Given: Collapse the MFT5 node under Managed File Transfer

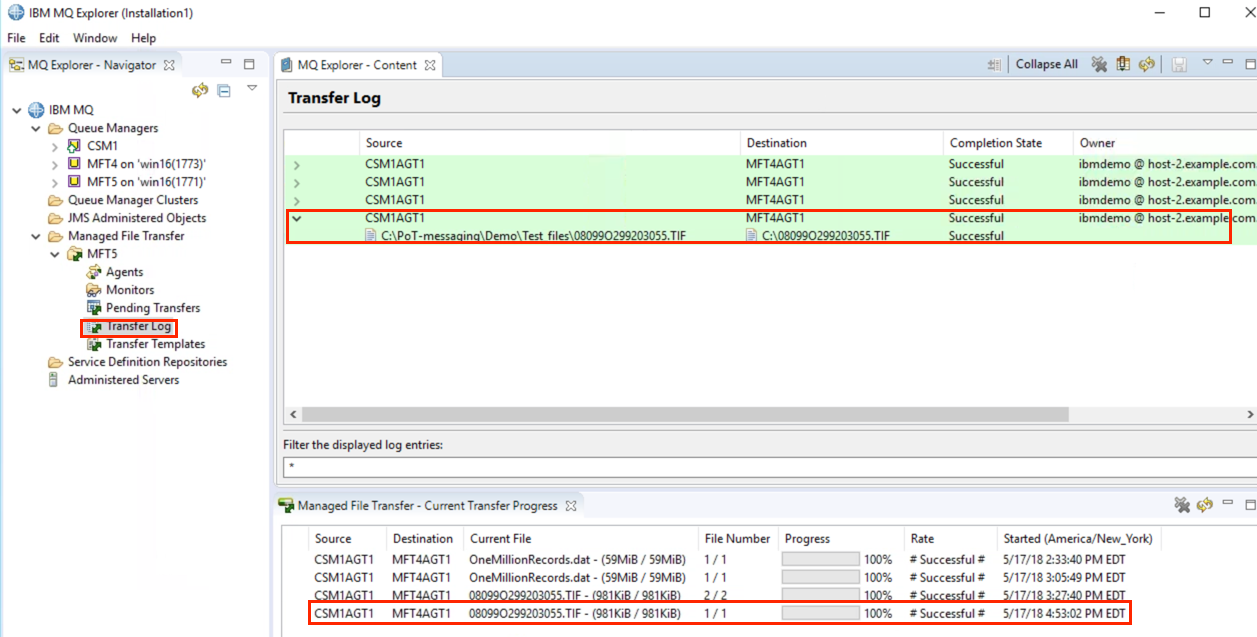Looking at the screenshot, I should (x=54, y=254).
